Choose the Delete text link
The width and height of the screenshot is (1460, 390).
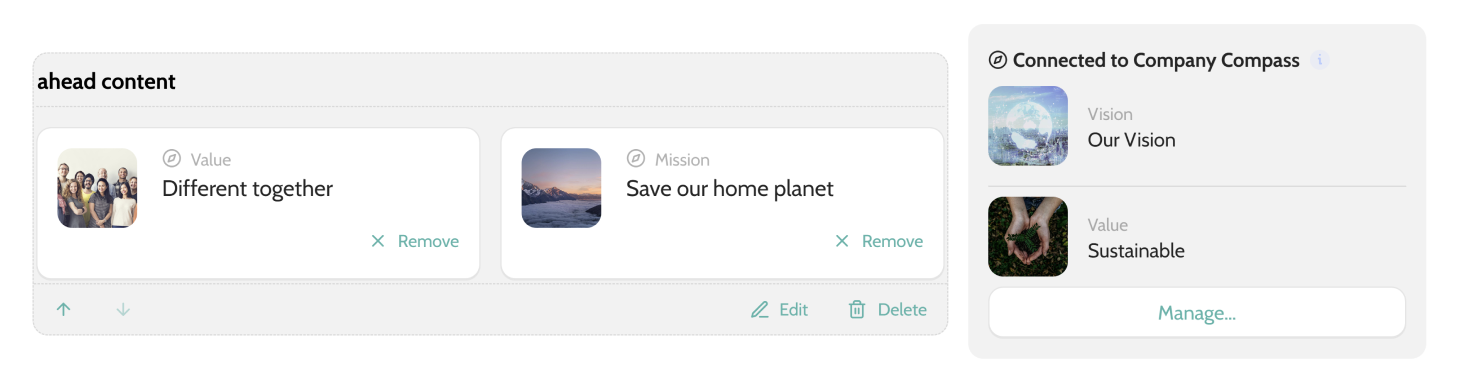[902, 310]
